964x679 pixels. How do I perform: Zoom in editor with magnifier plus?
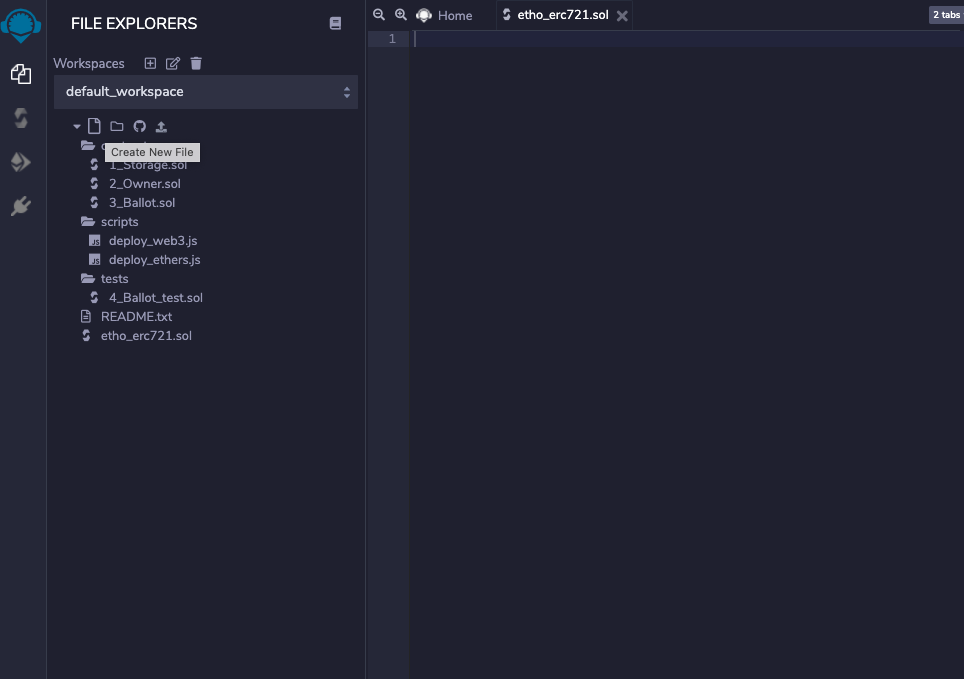click(401, 15)
